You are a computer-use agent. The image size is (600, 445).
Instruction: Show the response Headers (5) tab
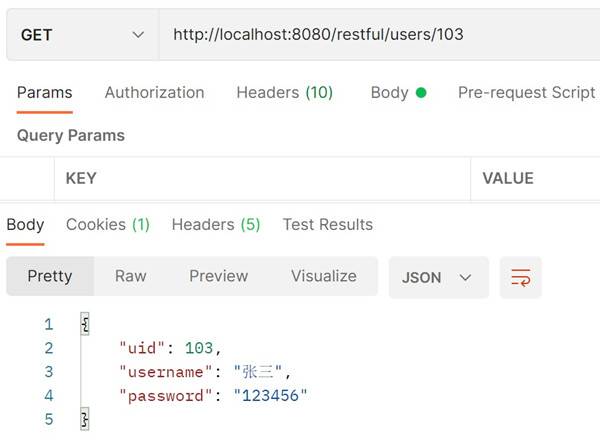pyautogui.click(x=215, y=225)
